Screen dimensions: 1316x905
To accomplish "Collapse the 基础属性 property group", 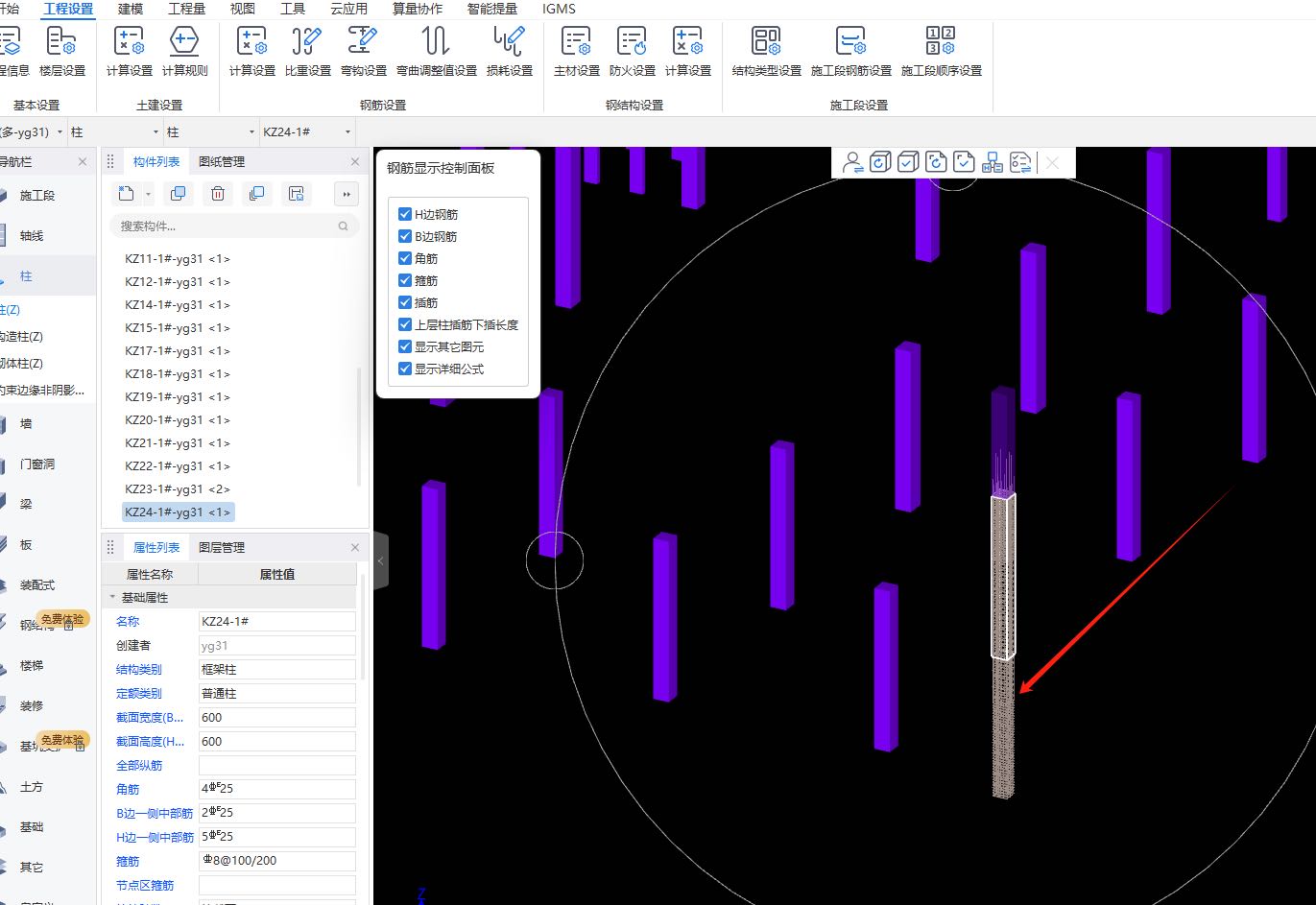I will (x=112, y=597).
